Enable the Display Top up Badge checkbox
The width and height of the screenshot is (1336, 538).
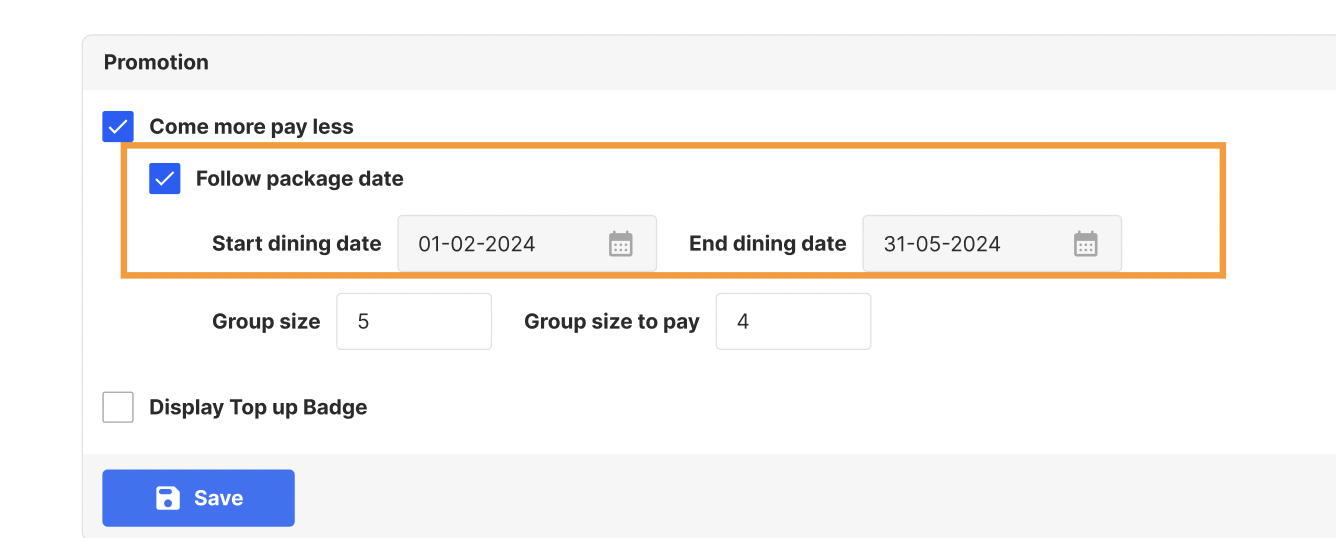pos(118,407)
